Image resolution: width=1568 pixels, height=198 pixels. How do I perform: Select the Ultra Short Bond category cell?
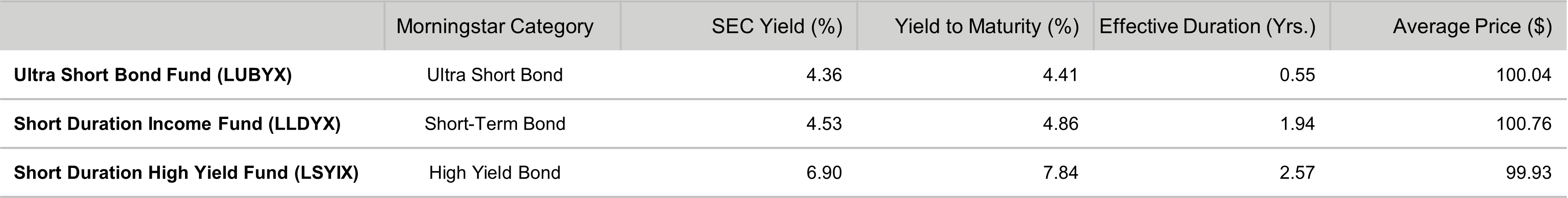click(494, 75)
